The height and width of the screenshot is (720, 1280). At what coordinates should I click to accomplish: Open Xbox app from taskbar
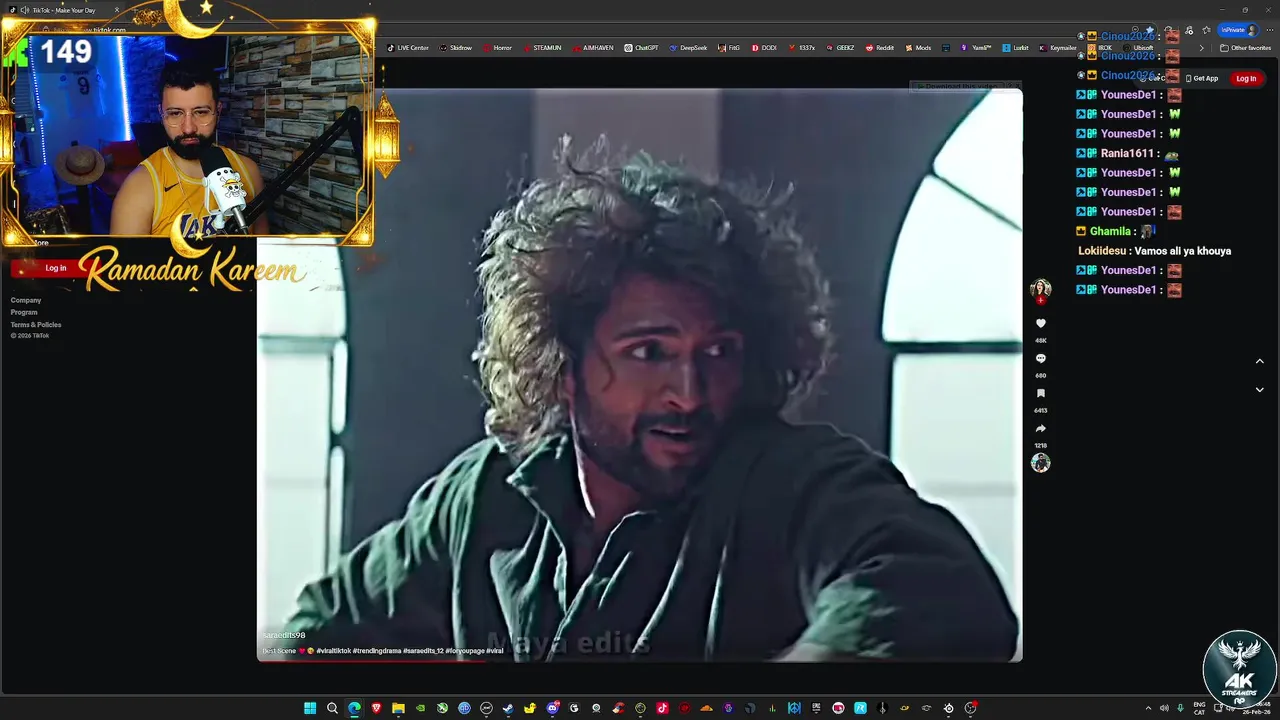pos(442,708)
